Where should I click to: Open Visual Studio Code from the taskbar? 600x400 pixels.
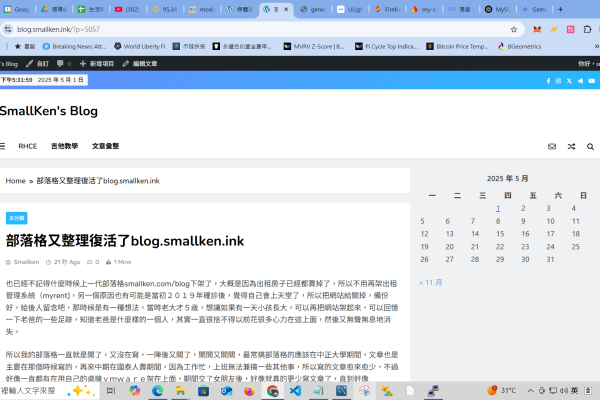point(294,391)
